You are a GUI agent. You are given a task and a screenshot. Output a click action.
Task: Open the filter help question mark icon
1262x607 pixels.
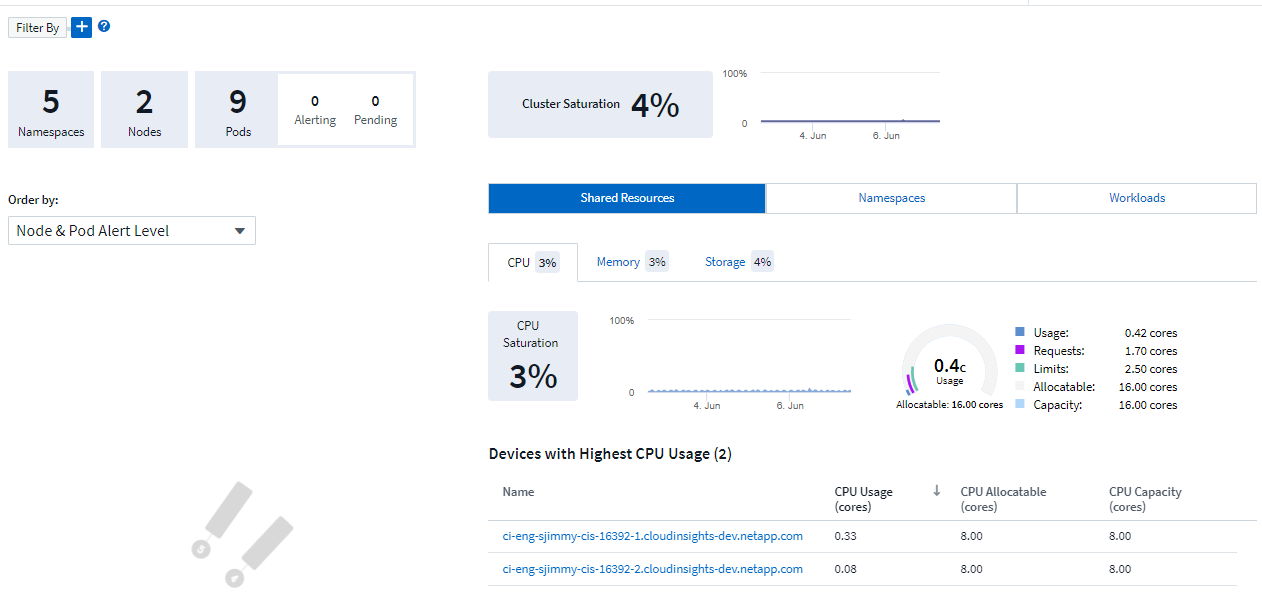coord(104,27)
